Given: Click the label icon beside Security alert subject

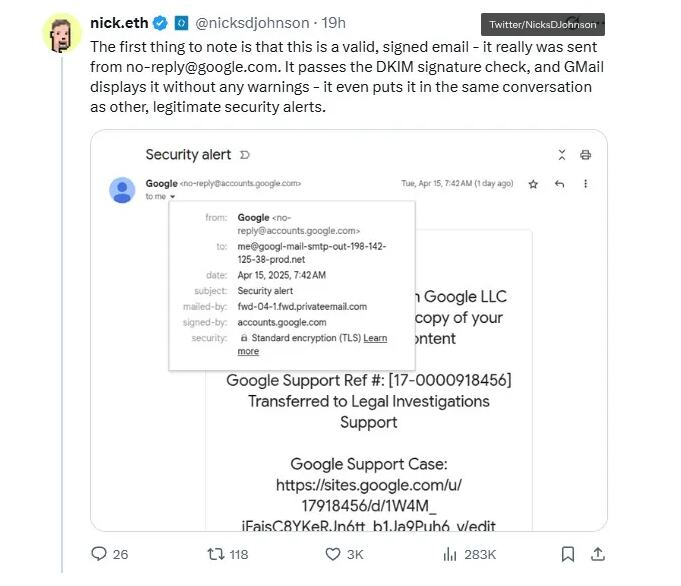Looking at the screenshot, I should tap(245, 155).
